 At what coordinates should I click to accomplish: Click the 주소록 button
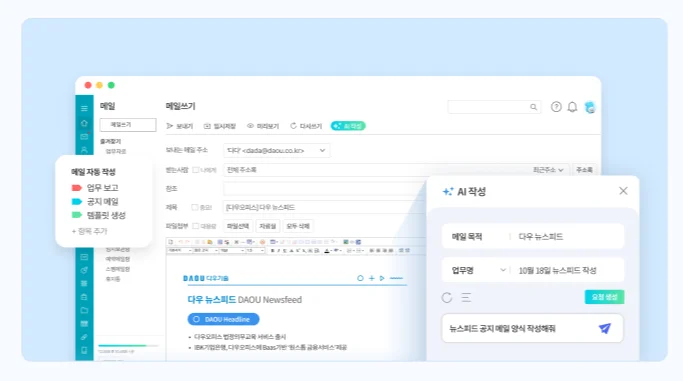point(584,170)
